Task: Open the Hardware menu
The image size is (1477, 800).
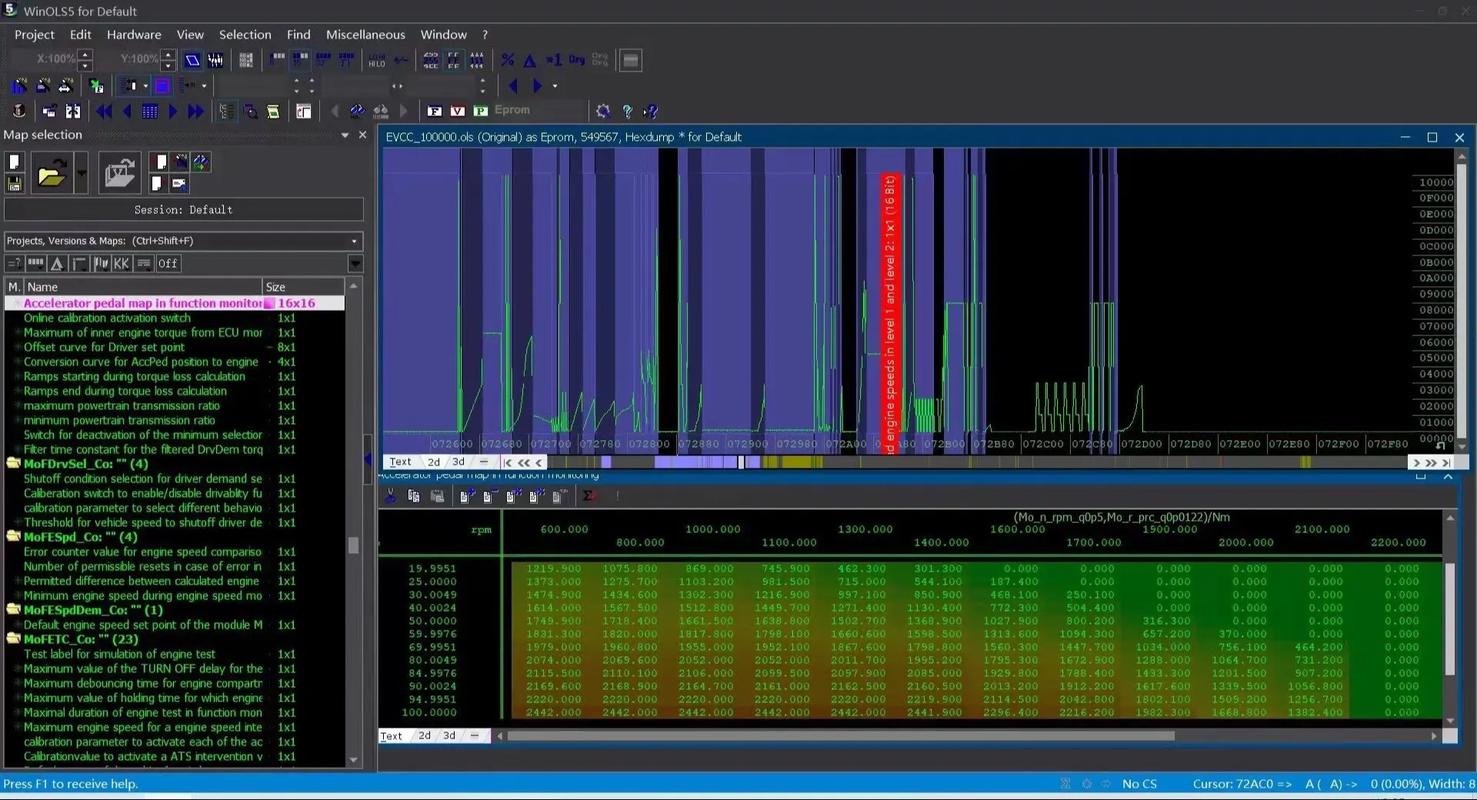Action: [x=134, y=34]
